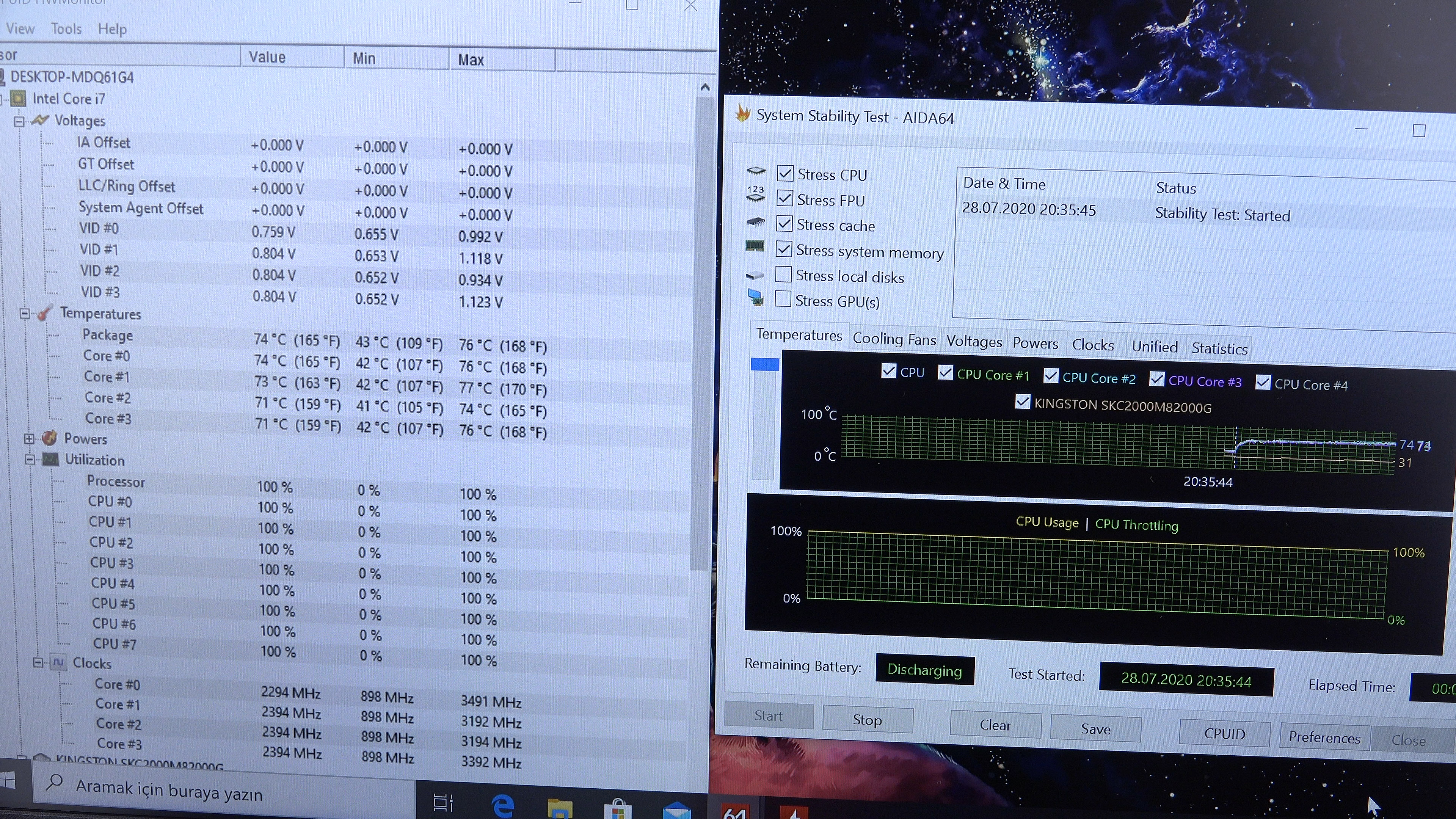The image size is (1456, 819).
Task: Launch Microsoft Edge from the taskbar
Action: tap(502, 806)
